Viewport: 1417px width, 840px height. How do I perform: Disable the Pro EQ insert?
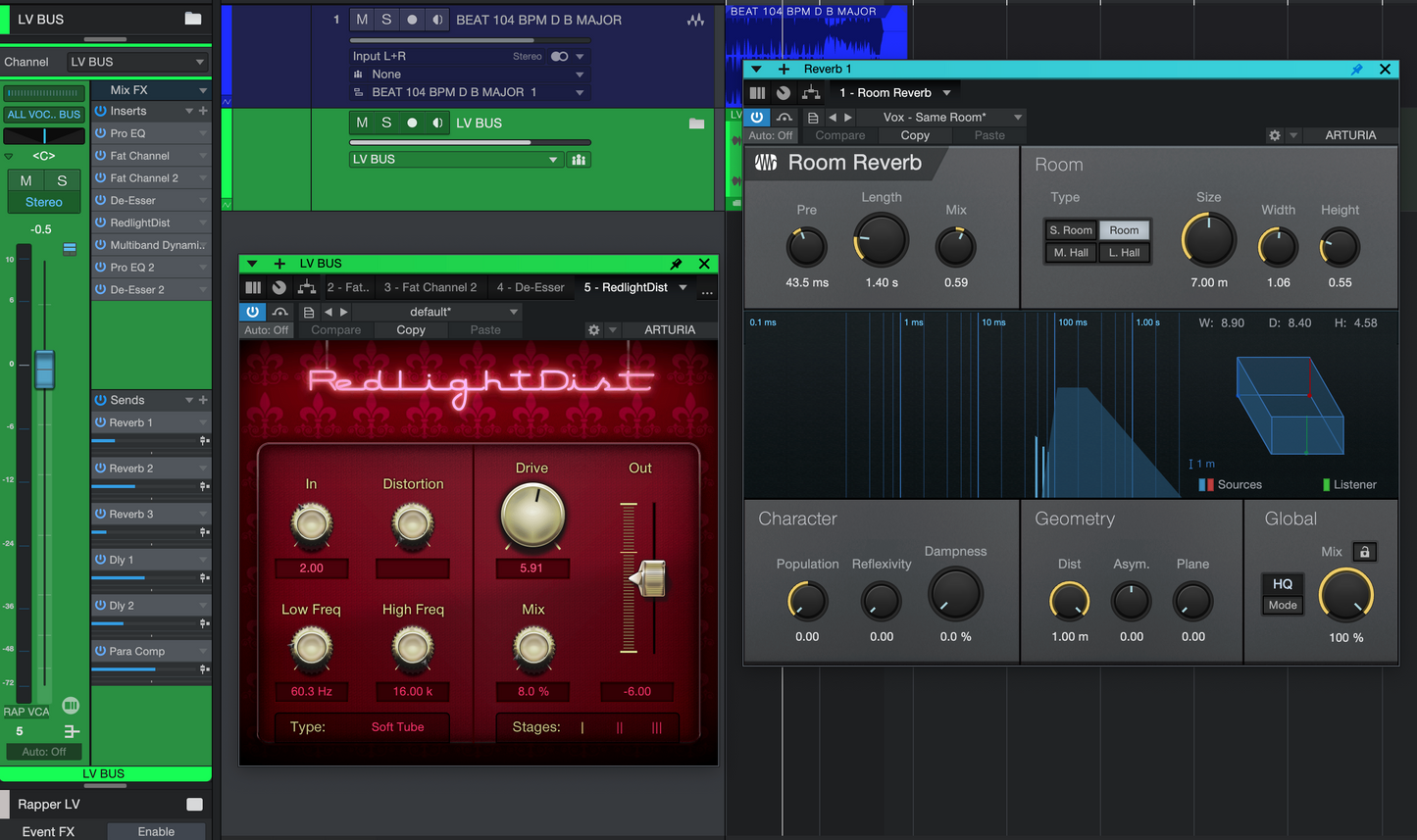100,133
